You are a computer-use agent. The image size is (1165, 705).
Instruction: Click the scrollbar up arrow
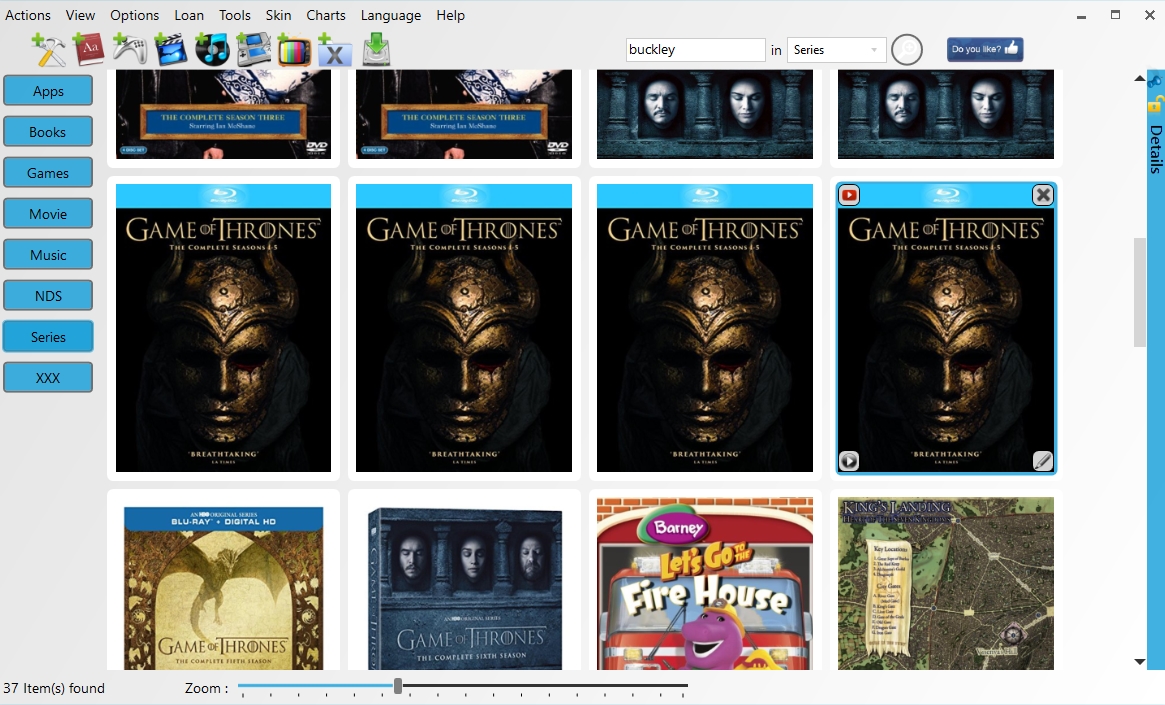[1140, 78]
